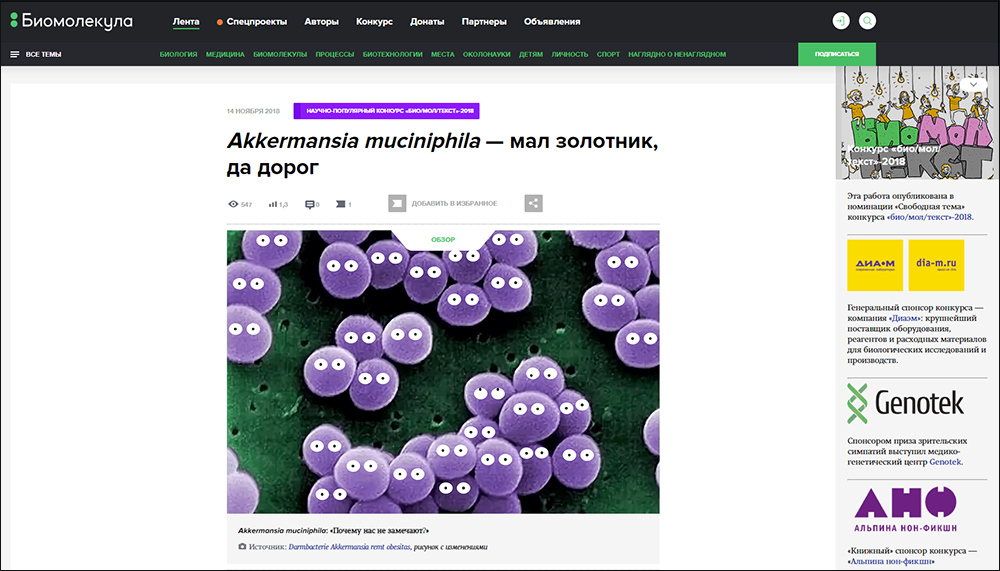Open the Альпина нон-фикшн link
This screenshot has width=1000, height=571.
coord(891,561)
